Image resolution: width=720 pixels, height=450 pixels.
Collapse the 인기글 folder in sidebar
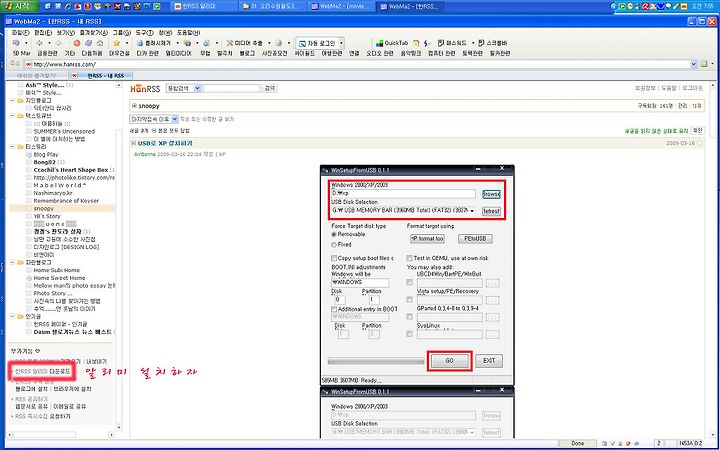(12, 316)
